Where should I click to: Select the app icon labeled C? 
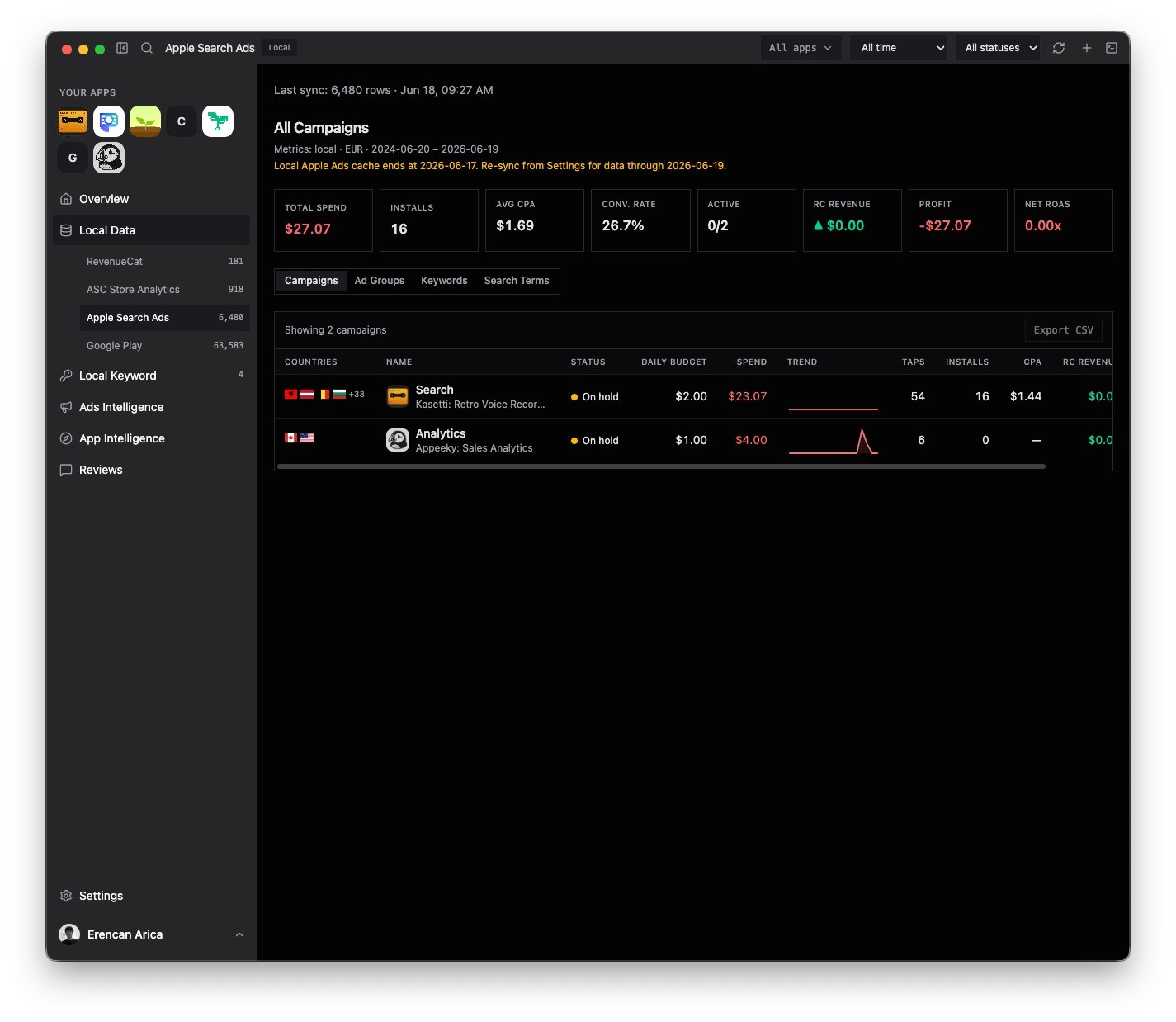182,121
